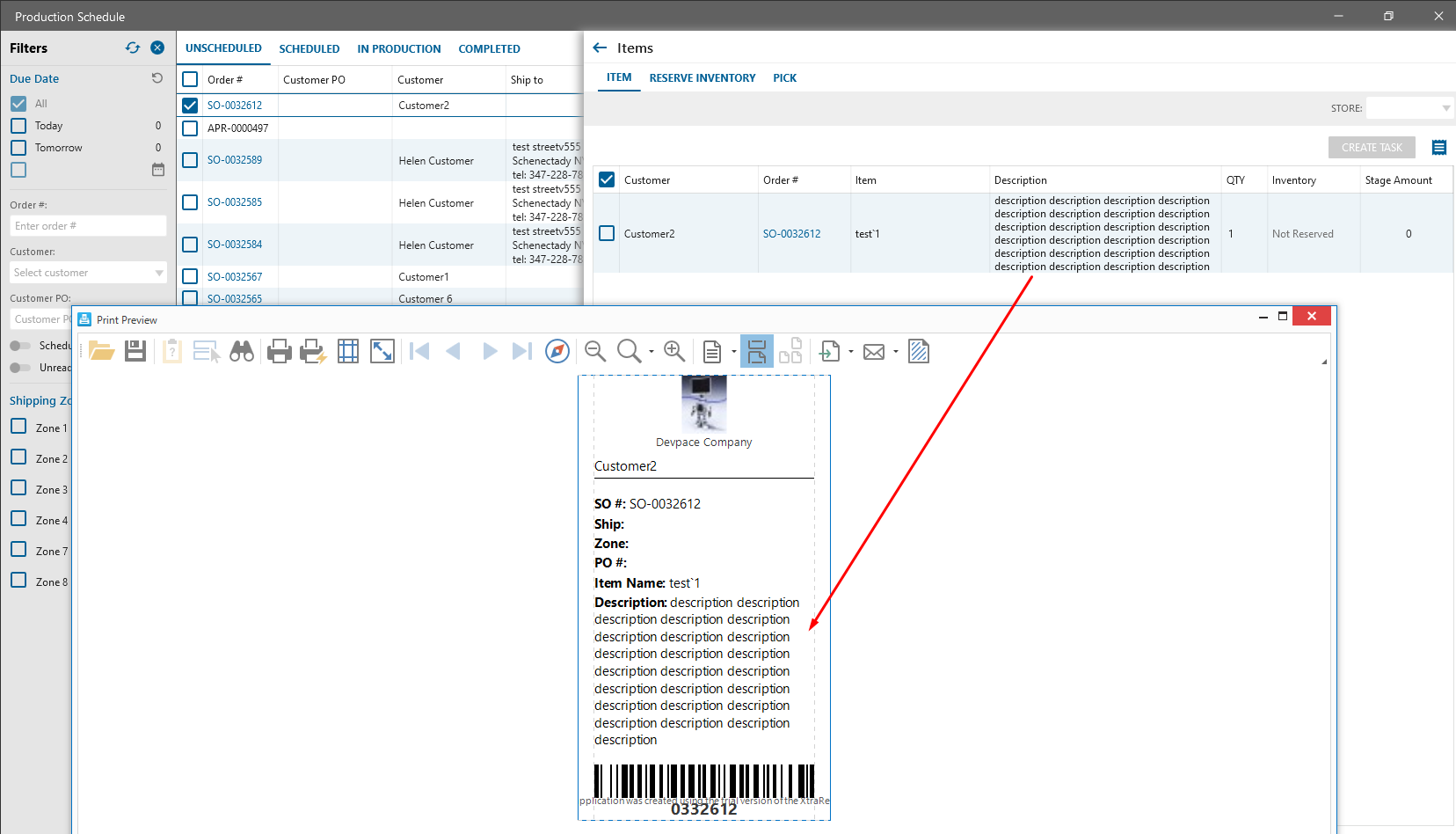Click the Enter order # field
Image resolution: width=1456 pixels, height=834 pixels.
tap(88, 226)
